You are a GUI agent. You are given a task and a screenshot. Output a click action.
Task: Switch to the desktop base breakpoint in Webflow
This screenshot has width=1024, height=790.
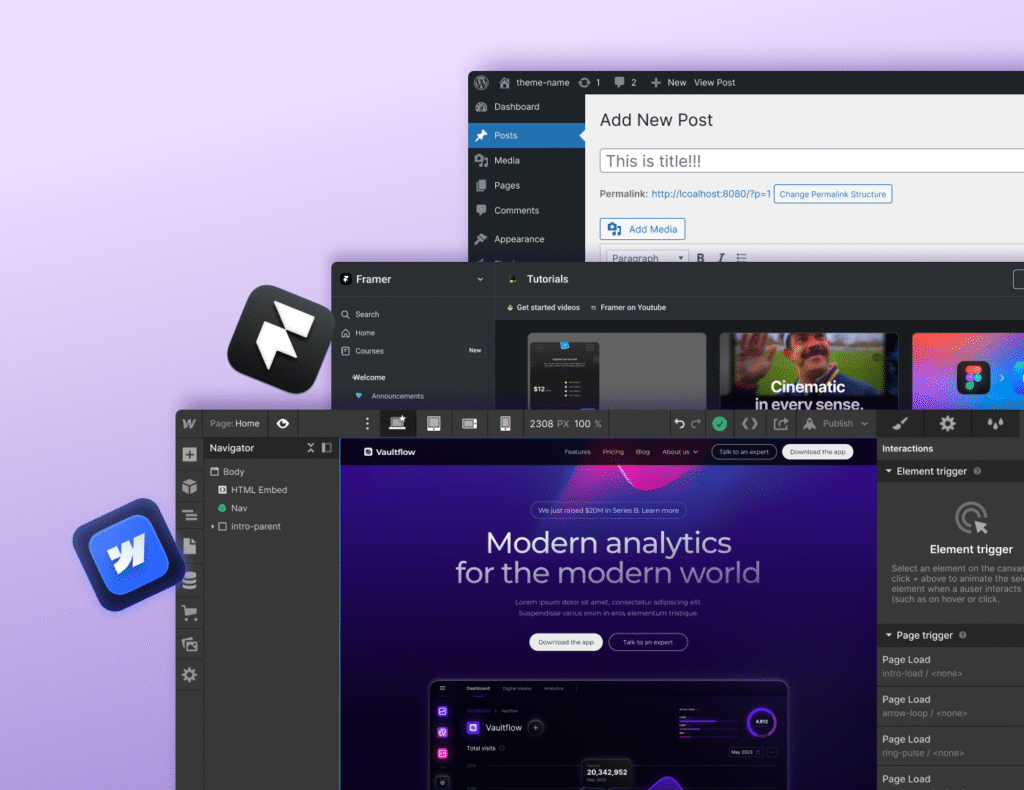click(398, 424)
